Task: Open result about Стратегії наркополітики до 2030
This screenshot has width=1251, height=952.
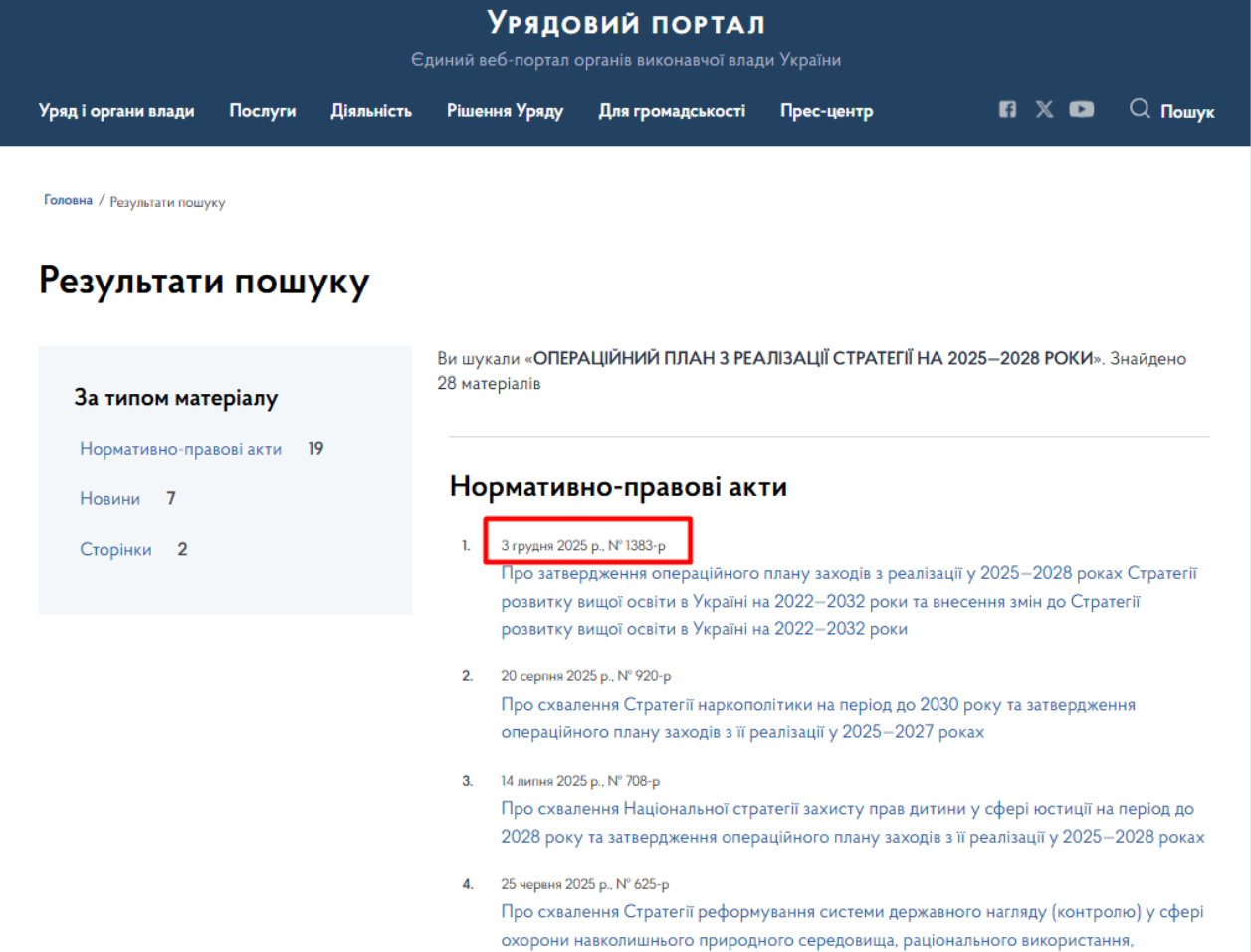Action: [818, 718]
